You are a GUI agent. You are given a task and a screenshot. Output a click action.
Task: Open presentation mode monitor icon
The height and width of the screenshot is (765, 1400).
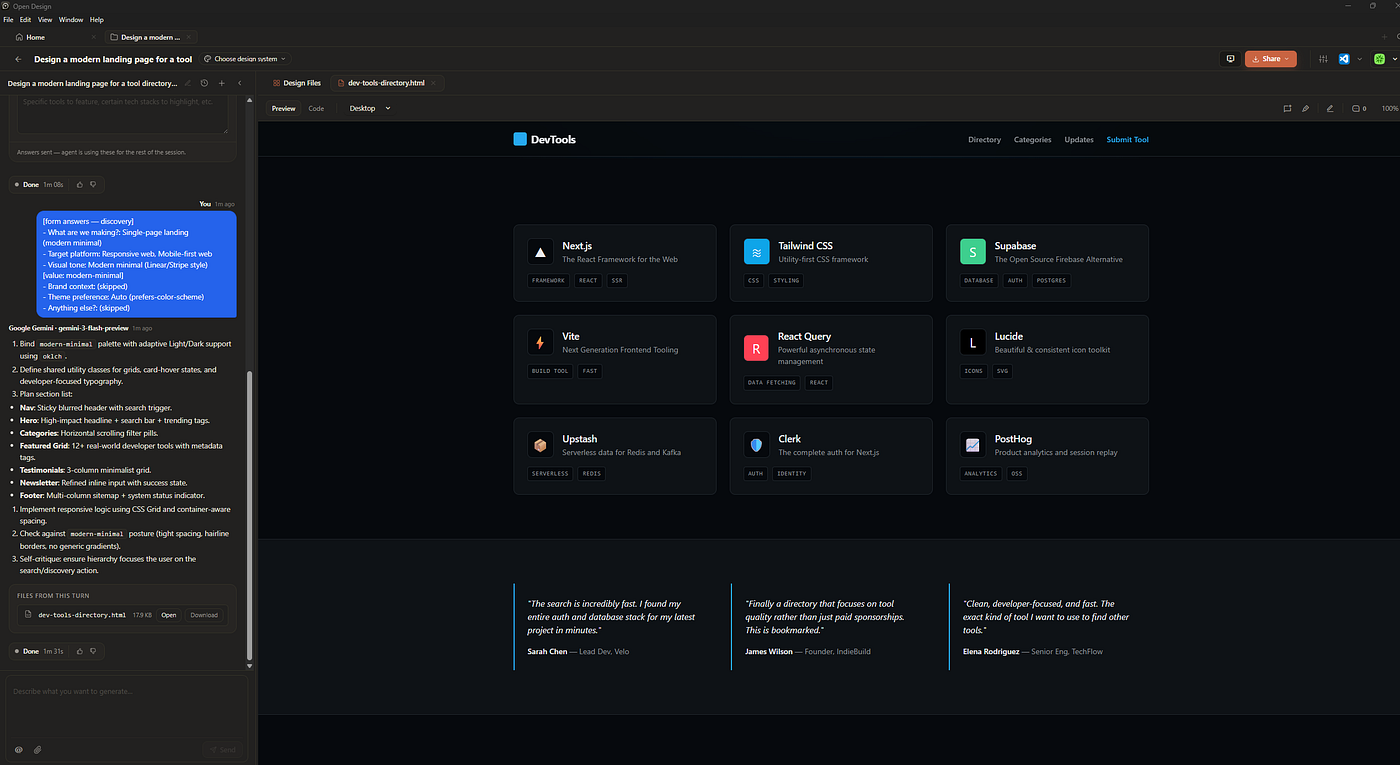point(1231,59)
